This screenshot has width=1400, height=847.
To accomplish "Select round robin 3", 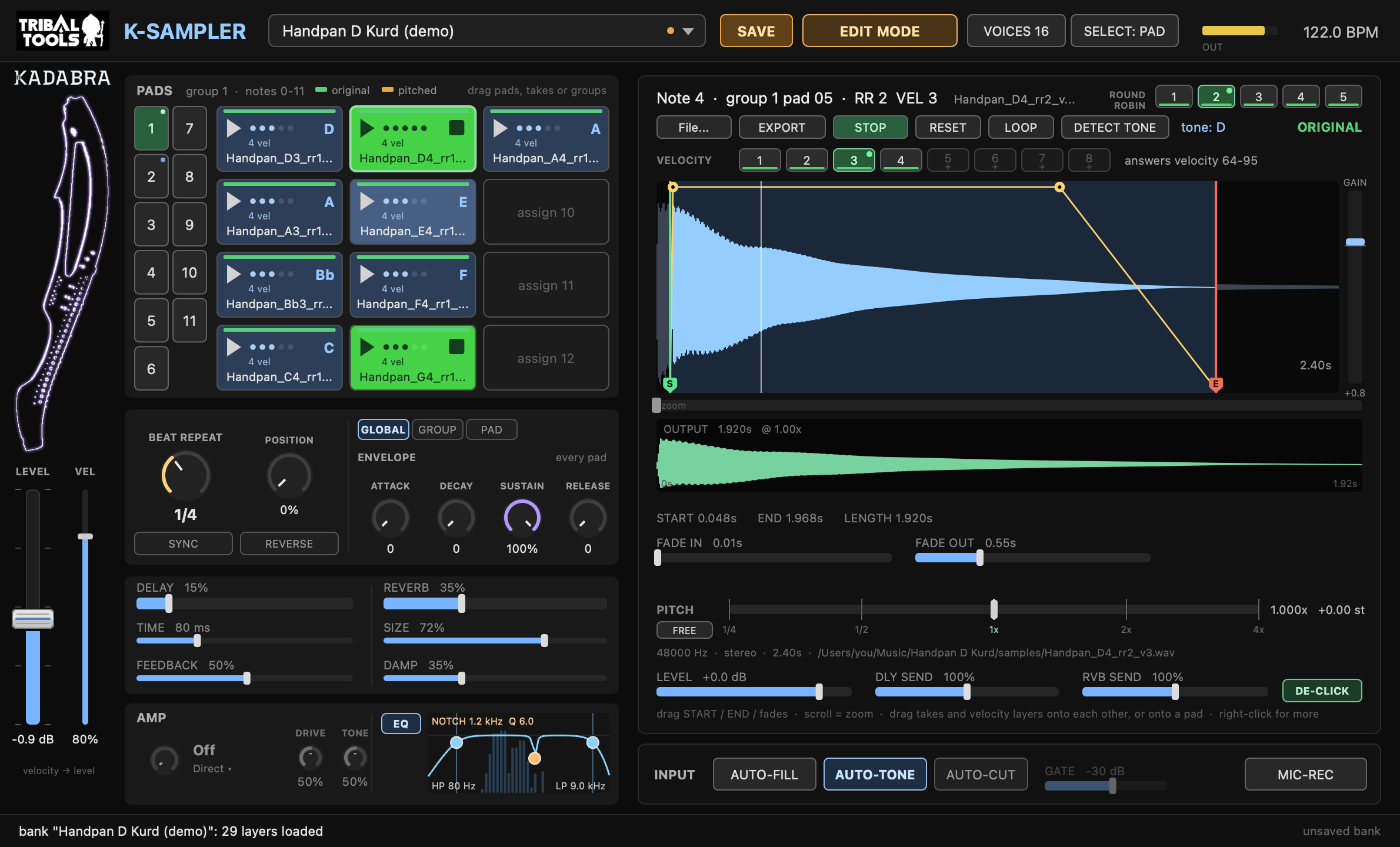I will point(1258,97).
